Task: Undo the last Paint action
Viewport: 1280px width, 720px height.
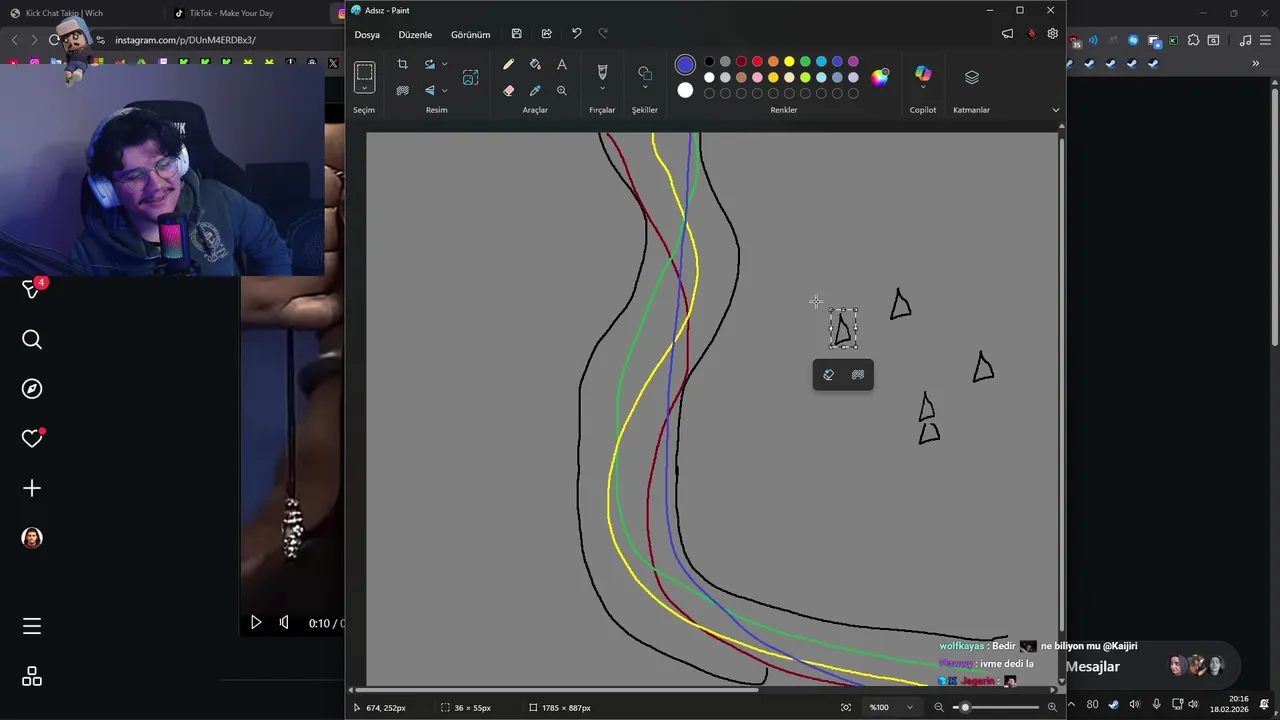Action: click(x=576, y=34)
